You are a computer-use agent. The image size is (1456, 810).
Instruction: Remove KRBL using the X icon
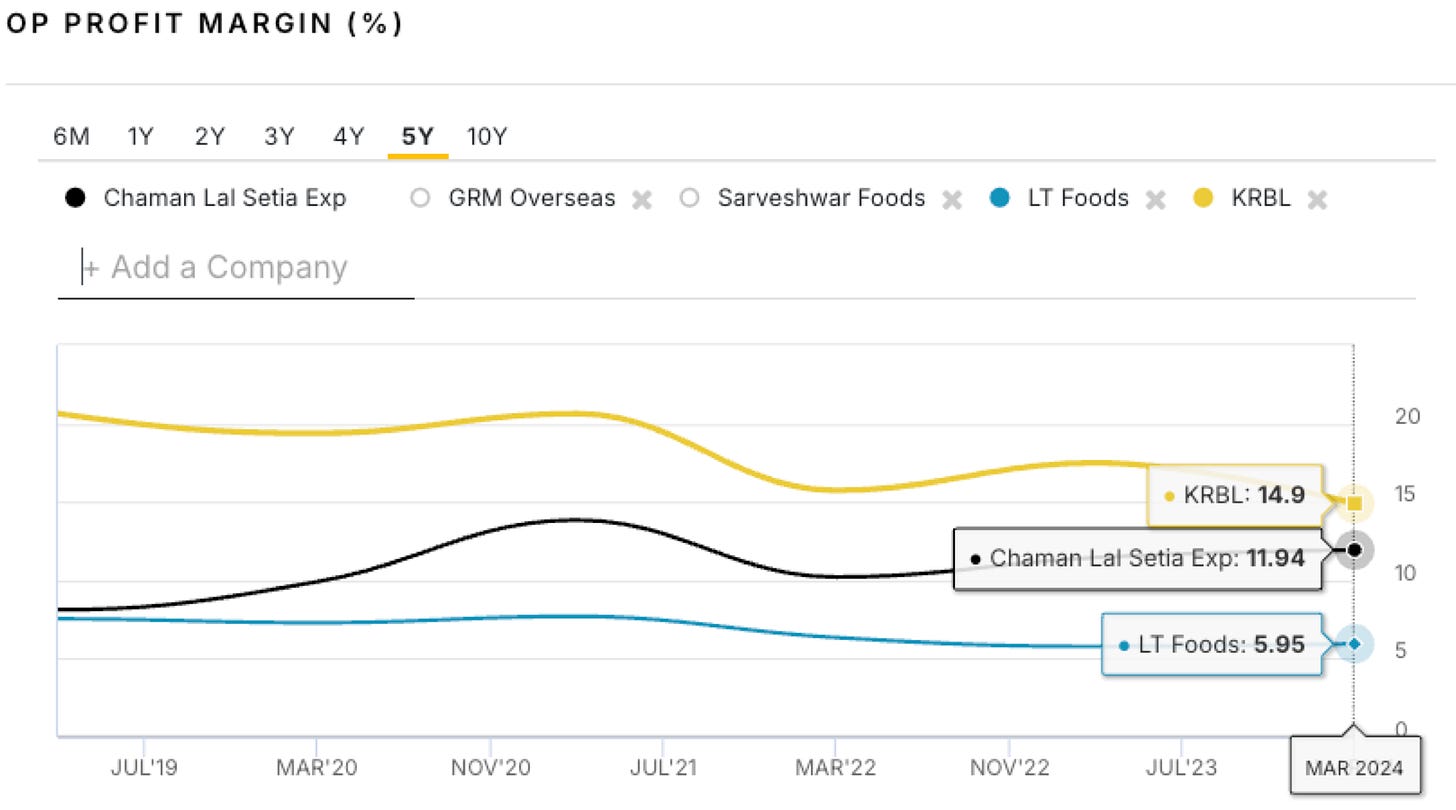click(1317, 198)
